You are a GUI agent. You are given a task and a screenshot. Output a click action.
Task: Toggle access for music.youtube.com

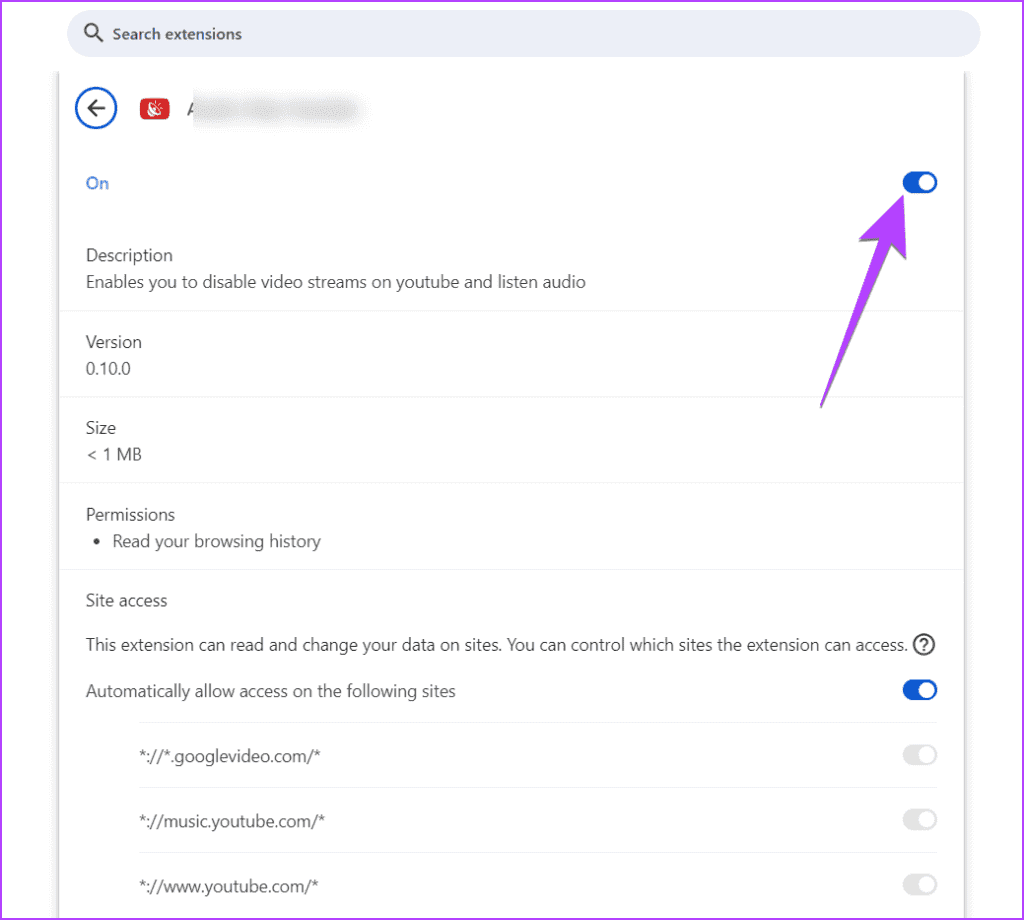(920, 819)
